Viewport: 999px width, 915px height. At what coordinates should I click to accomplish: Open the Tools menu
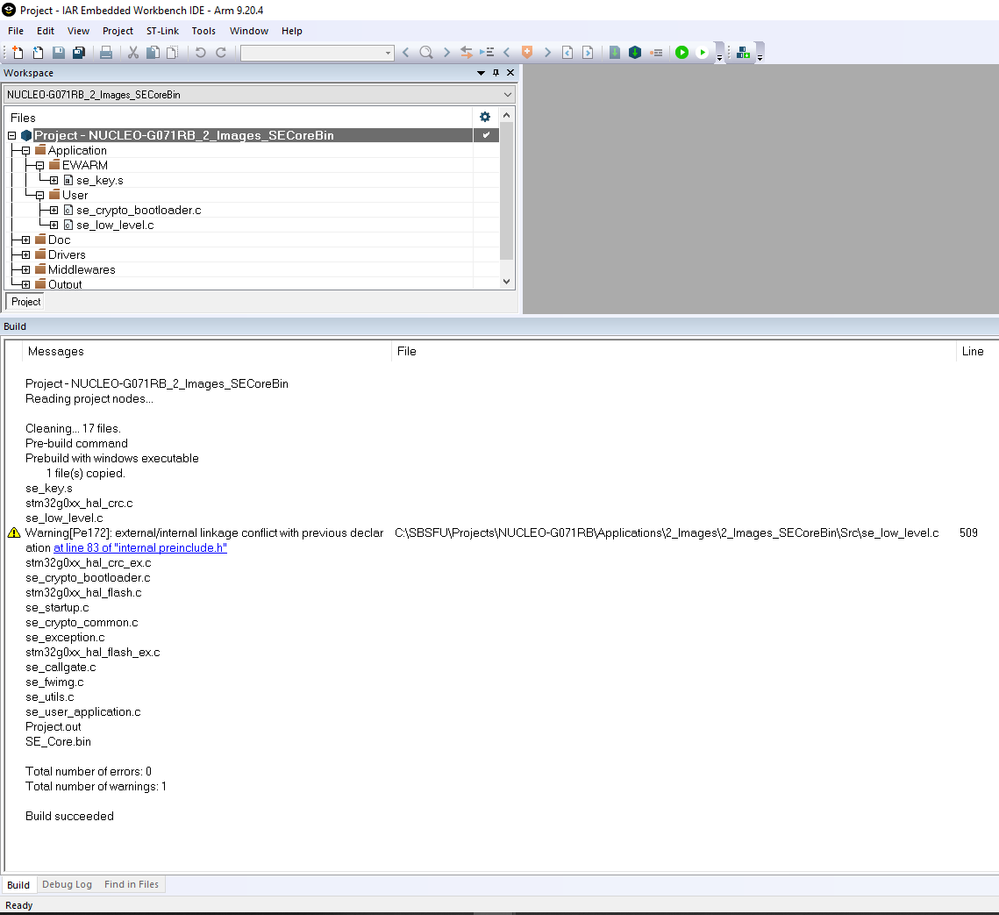click(203, 31)
